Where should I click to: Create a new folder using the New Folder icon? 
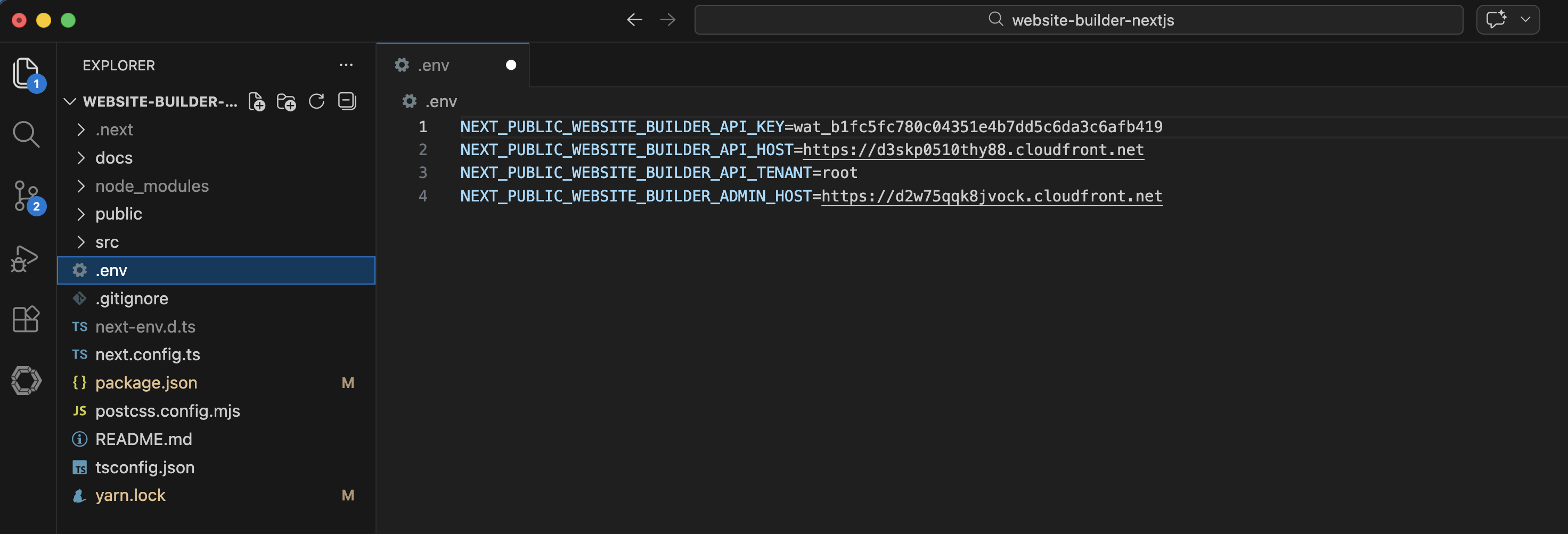point(286,102)
